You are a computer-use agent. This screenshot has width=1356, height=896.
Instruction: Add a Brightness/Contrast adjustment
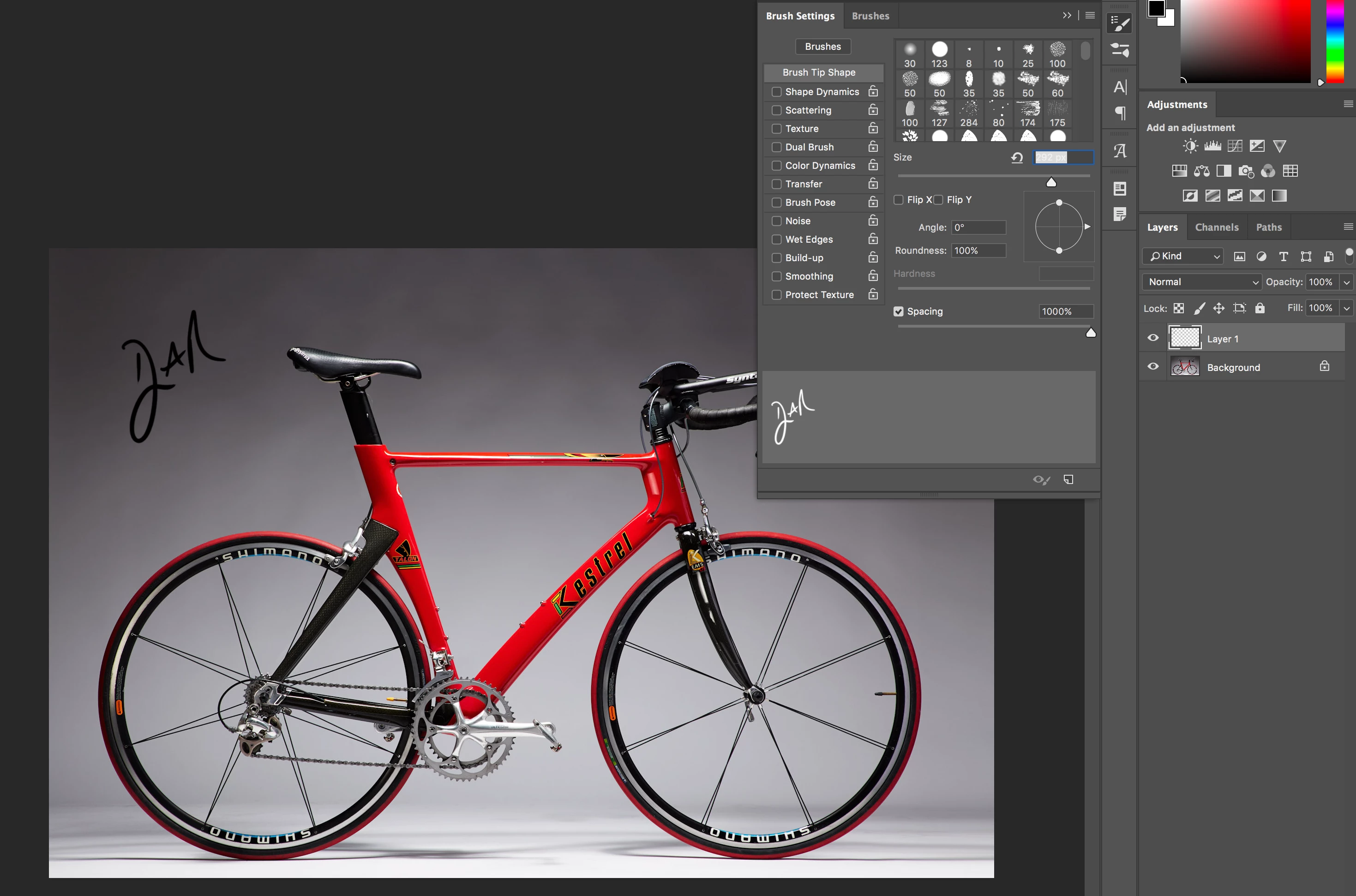(x=1190, y=146)
